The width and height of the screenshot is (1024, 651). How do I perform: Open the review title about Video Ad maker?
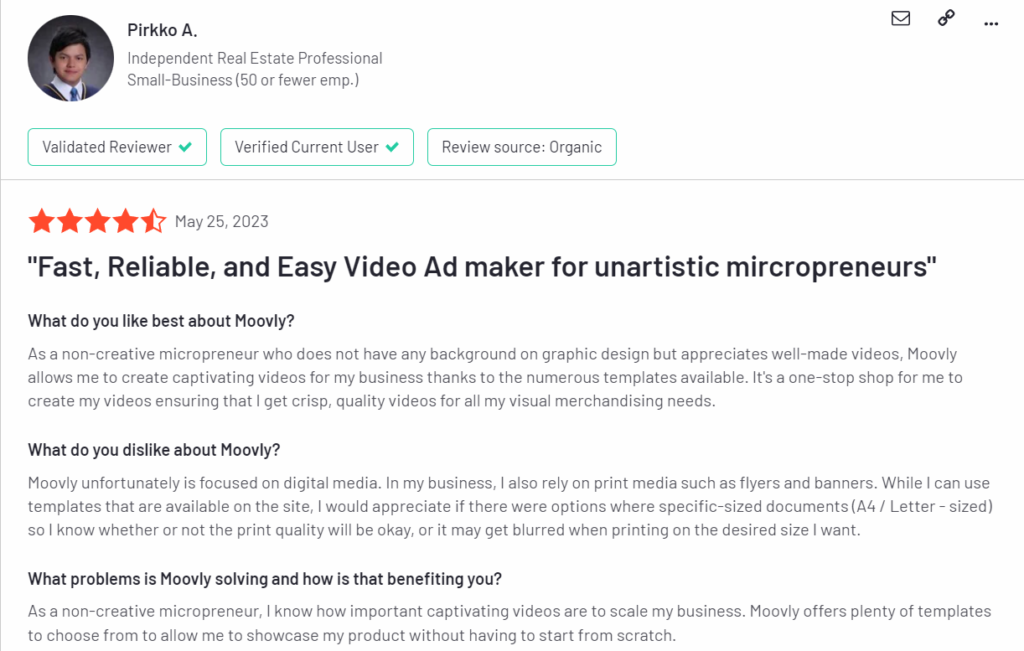click(482, 266)
